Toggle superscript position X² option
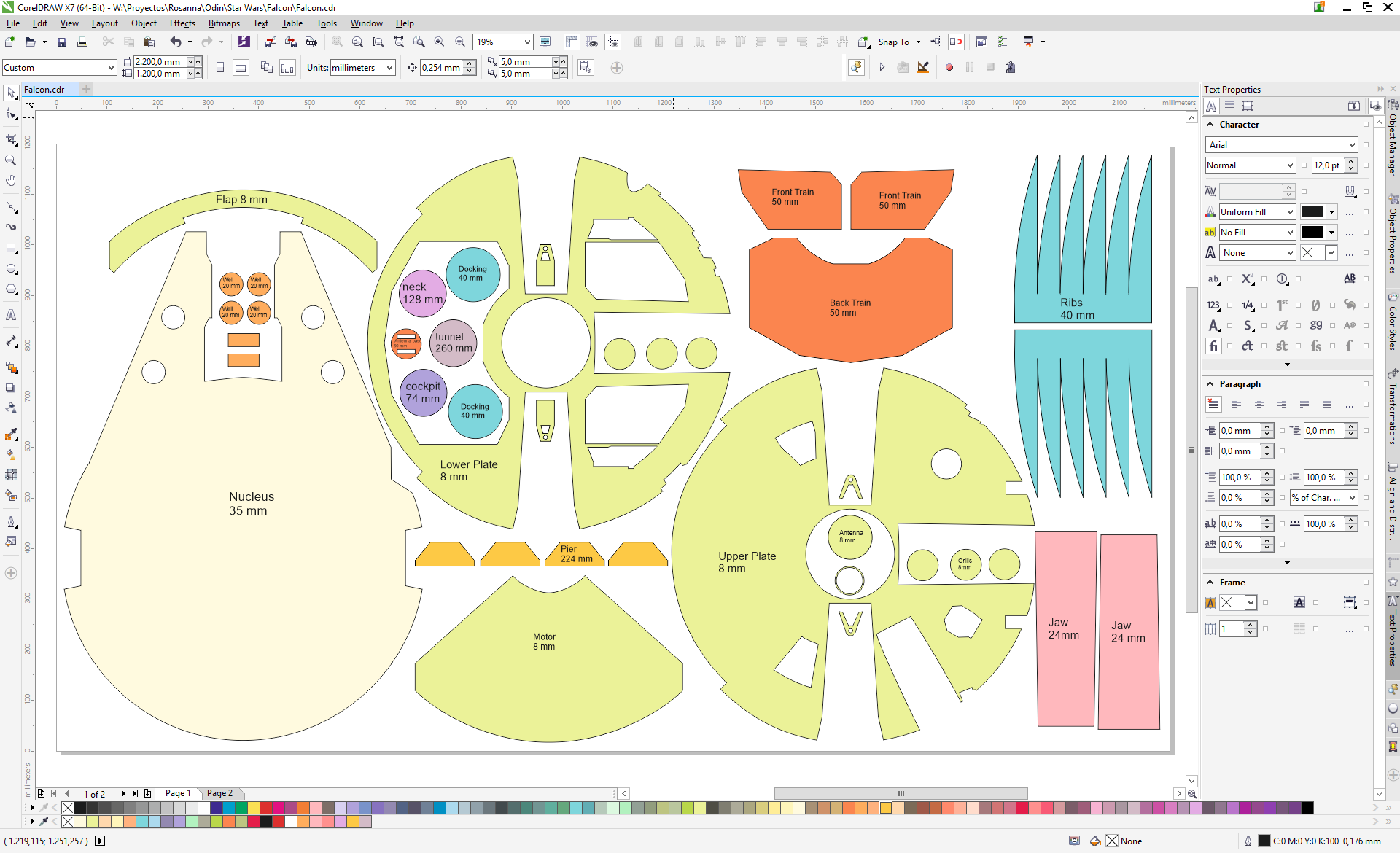1400x853 pixels. 1248,279
